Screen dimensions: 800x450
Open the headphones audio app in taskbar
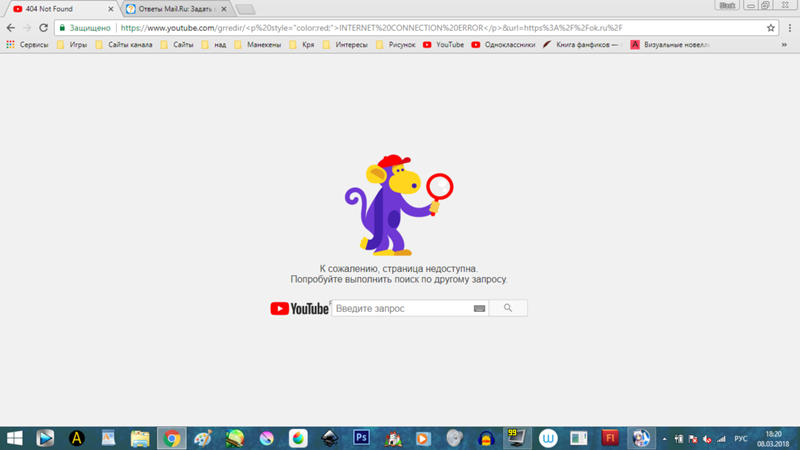pyautogui.click(x=486, y=438)
